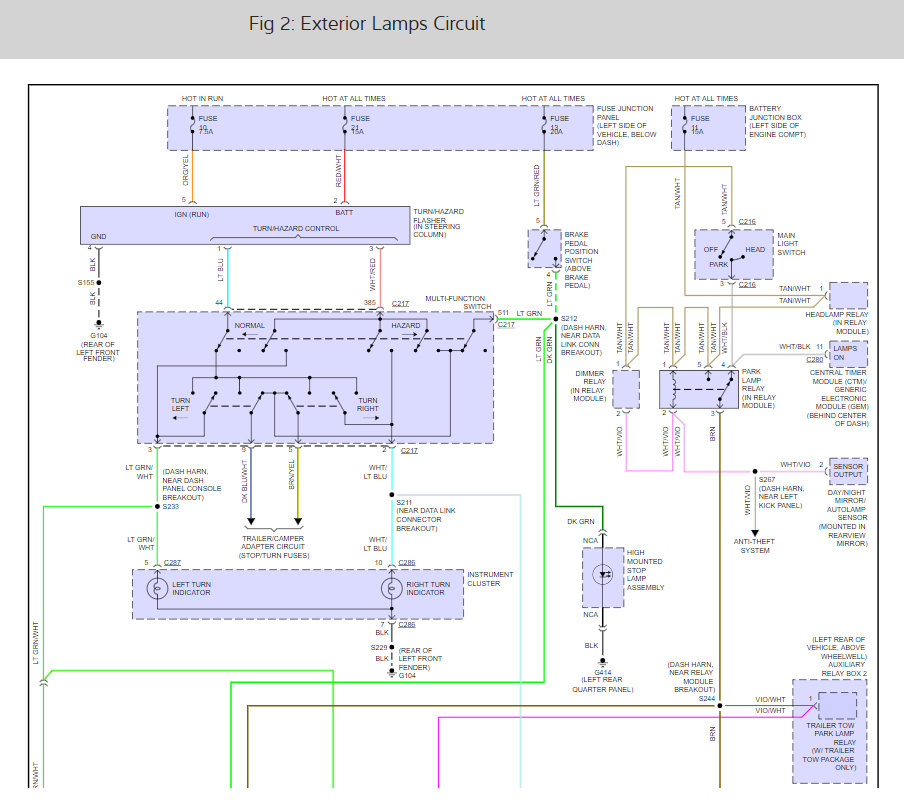Viewport: 904px width, 804px height.
Task: Click the 'MAIN LIGHT SWITCH' label
Action: coord(791,244)
